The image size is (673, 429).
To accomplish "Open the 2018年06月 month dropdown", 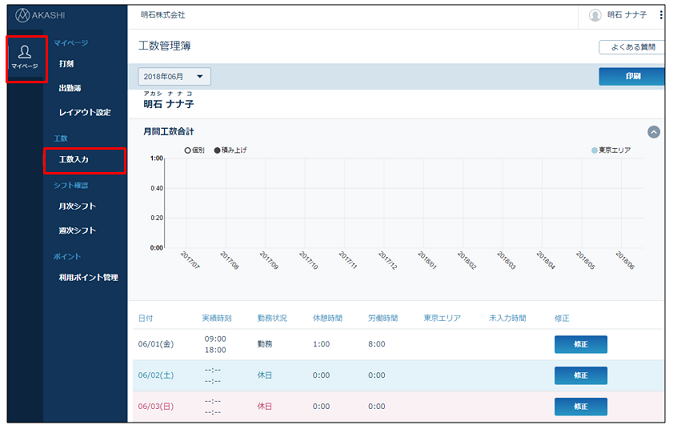I will [x=174, y=77].
